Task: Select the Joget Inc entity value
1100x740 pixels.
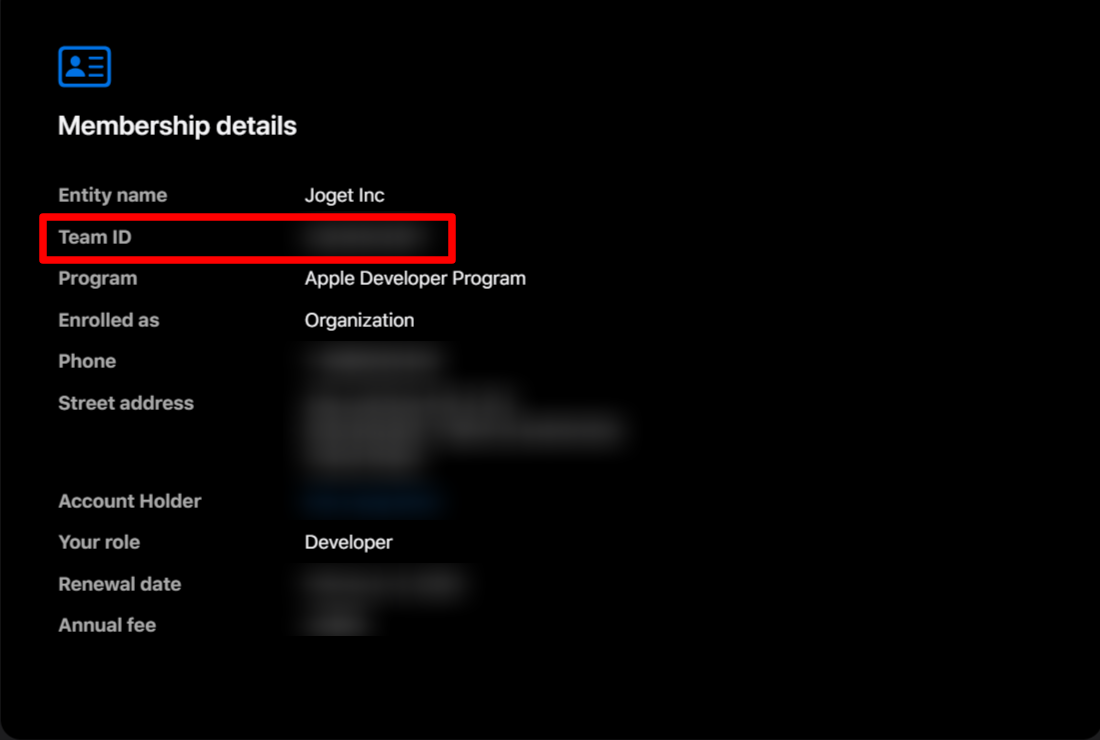Action: tap(344, 195)
